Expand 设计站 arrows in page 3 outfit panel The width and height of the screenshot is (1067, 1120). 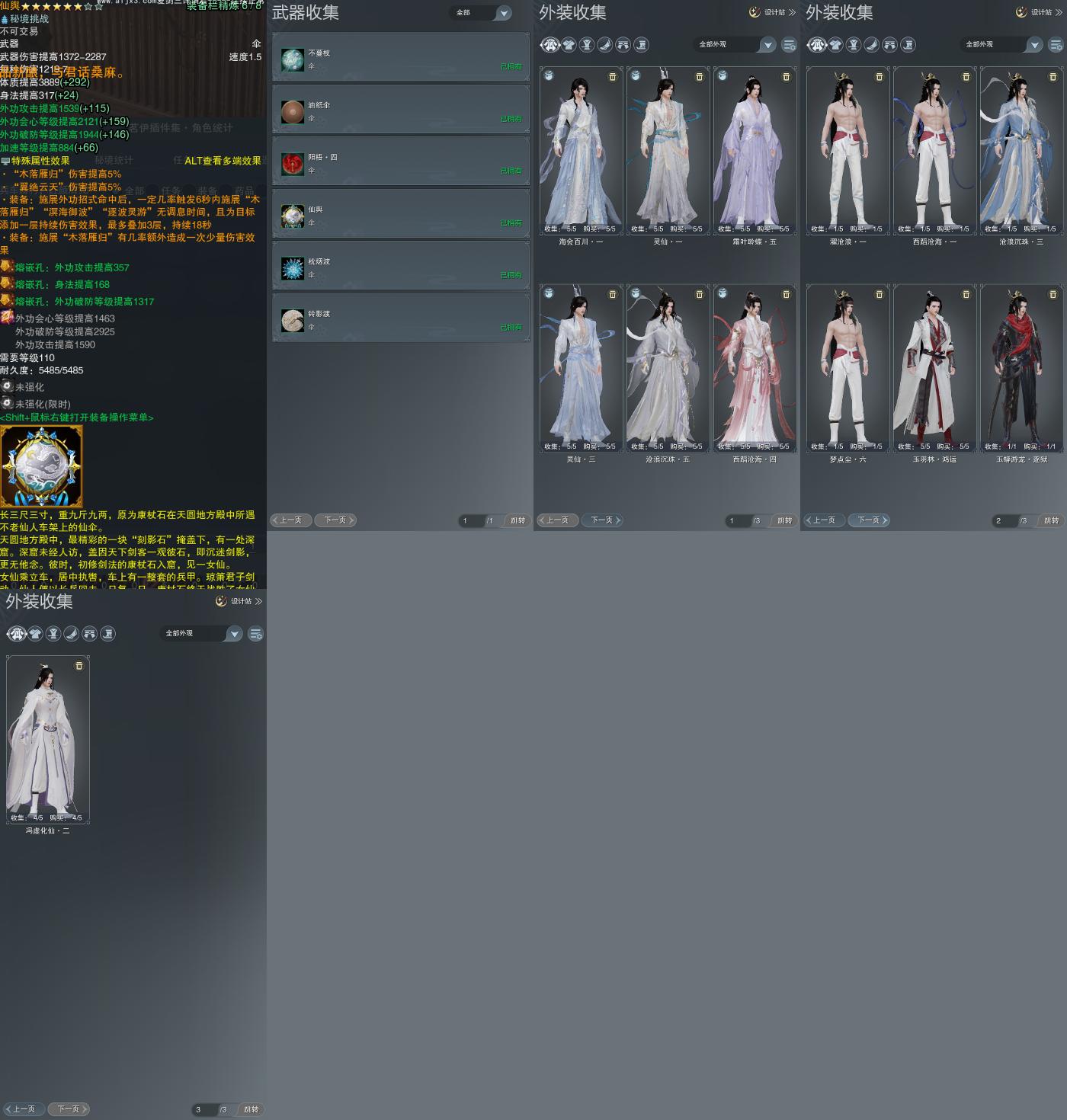(x=258, y=601)
